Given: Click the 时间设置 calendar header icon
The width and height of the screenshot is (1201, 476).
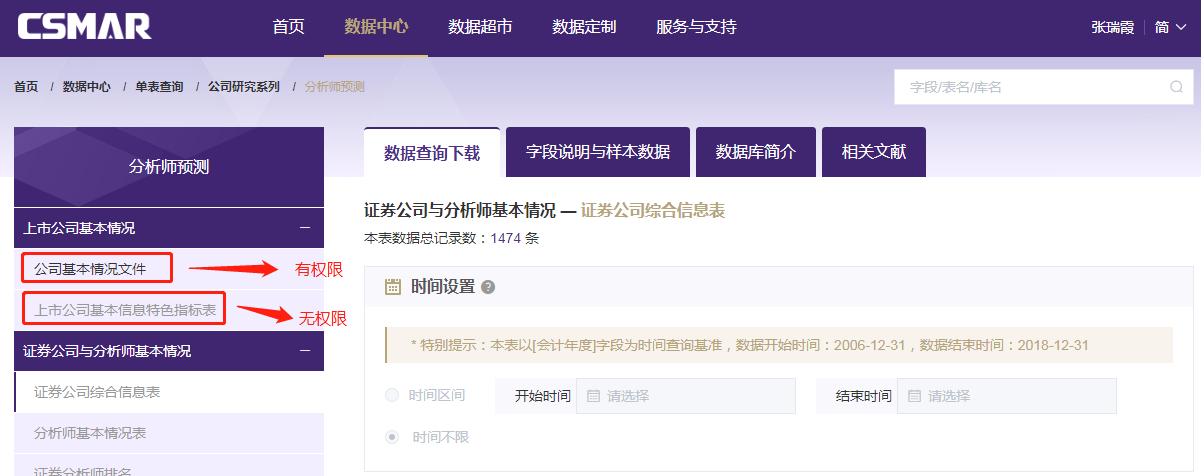Looking at the screenshot, I should pos(393,287).
